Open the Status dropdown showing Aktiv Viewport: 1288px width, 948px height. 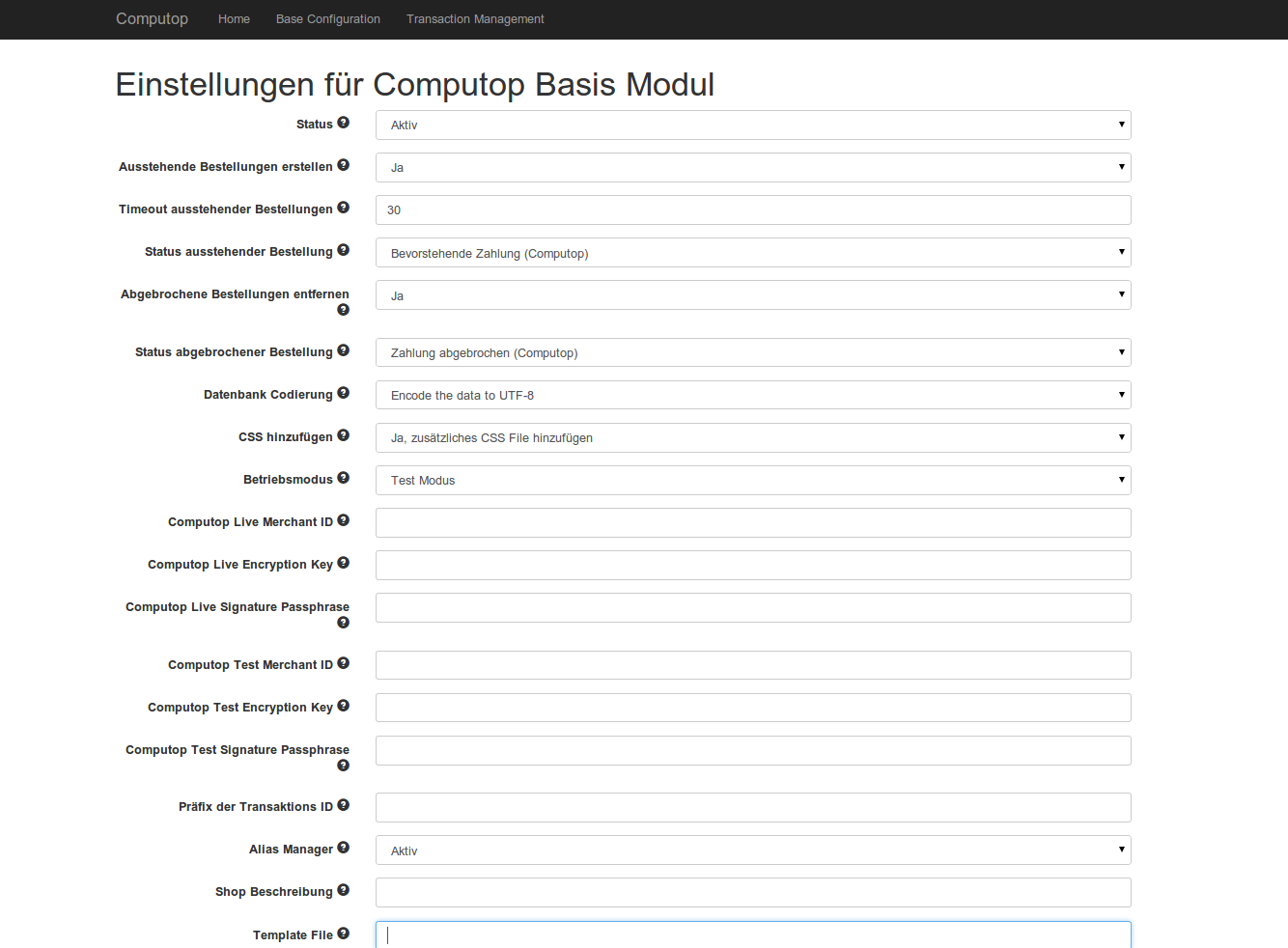752,125
